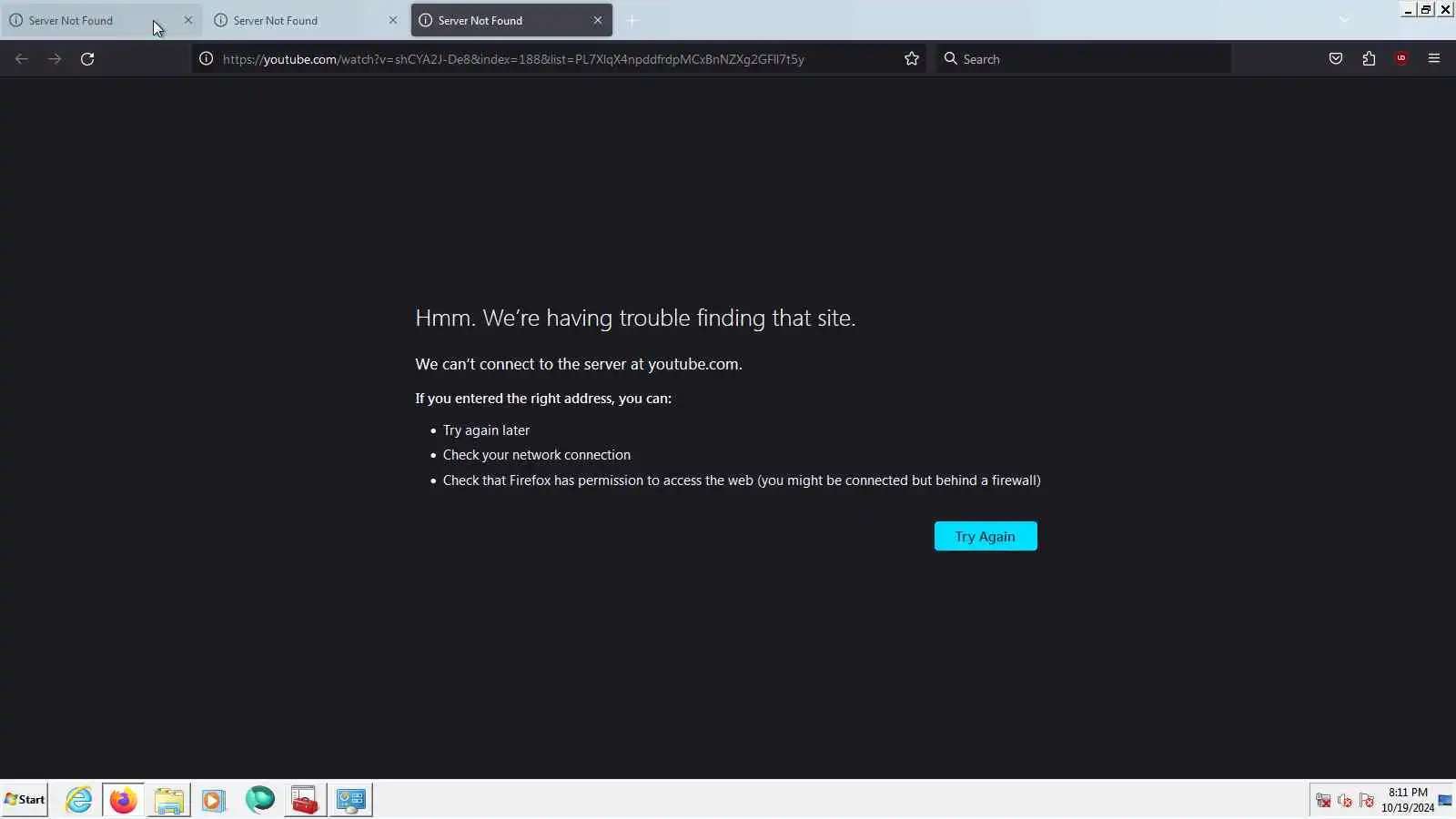
Task: Click 'If you entered the right address' text
Action: pos(543,399)
